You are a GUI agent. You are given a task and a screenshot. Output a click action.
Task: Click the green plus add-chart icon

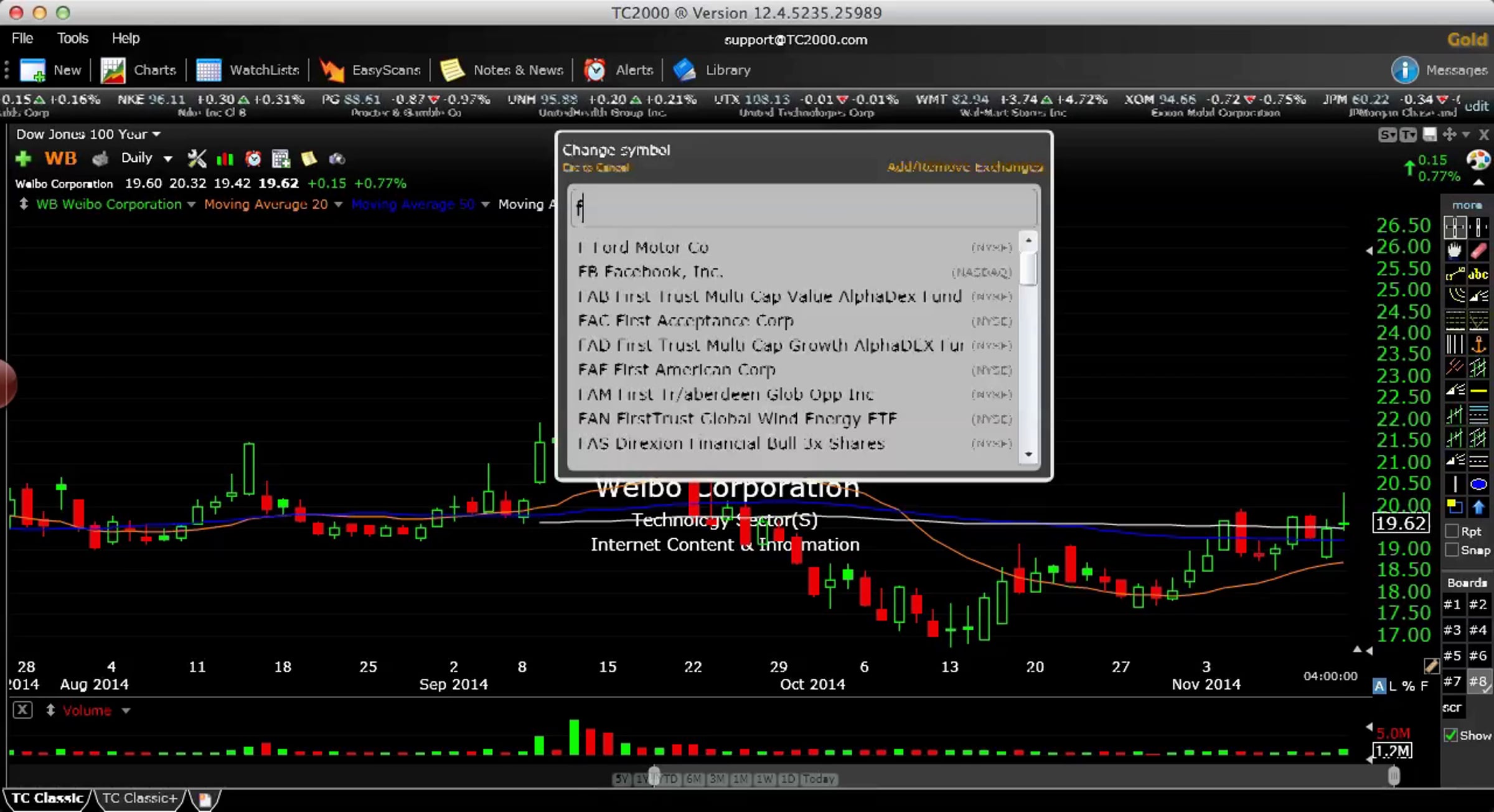pos(23,159)
